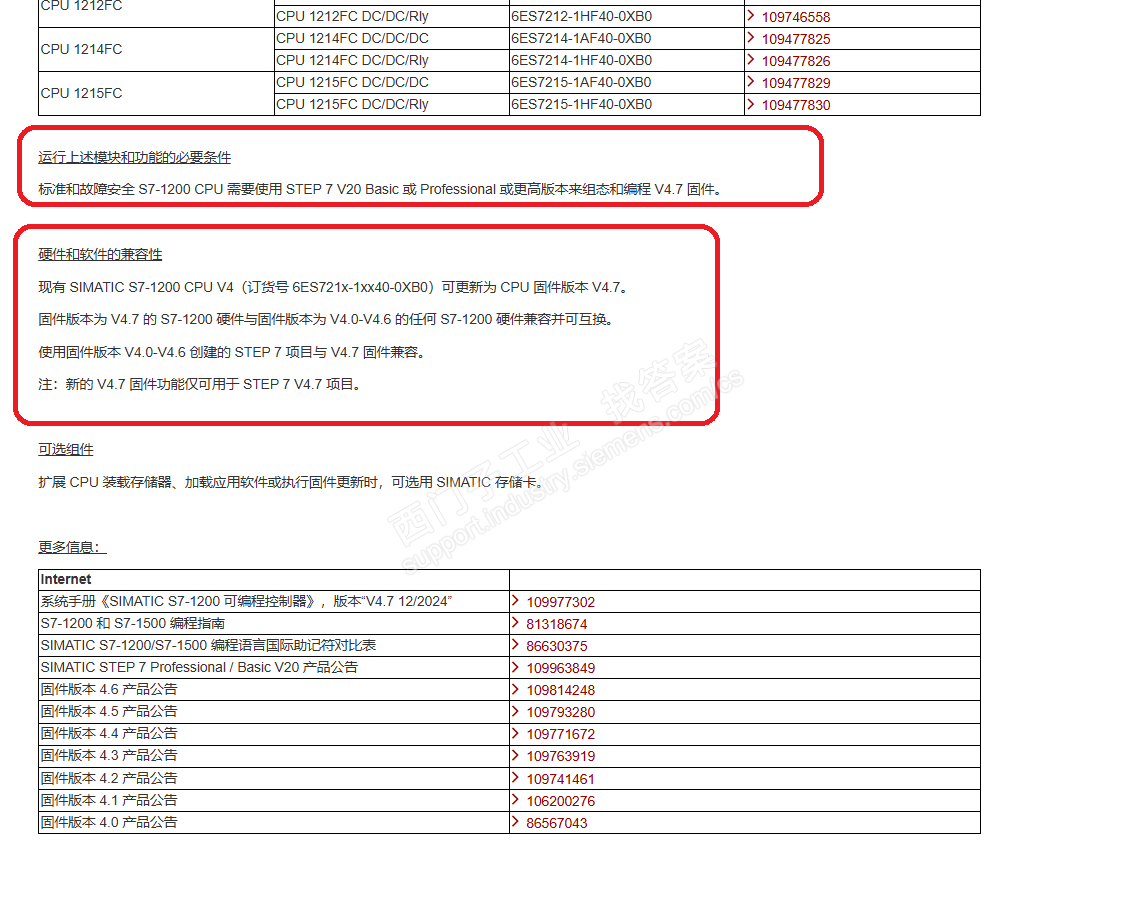Click arrow icon beside 81318674
The width and height of the screenshot is (1125, 912).
tap(515, 623)
